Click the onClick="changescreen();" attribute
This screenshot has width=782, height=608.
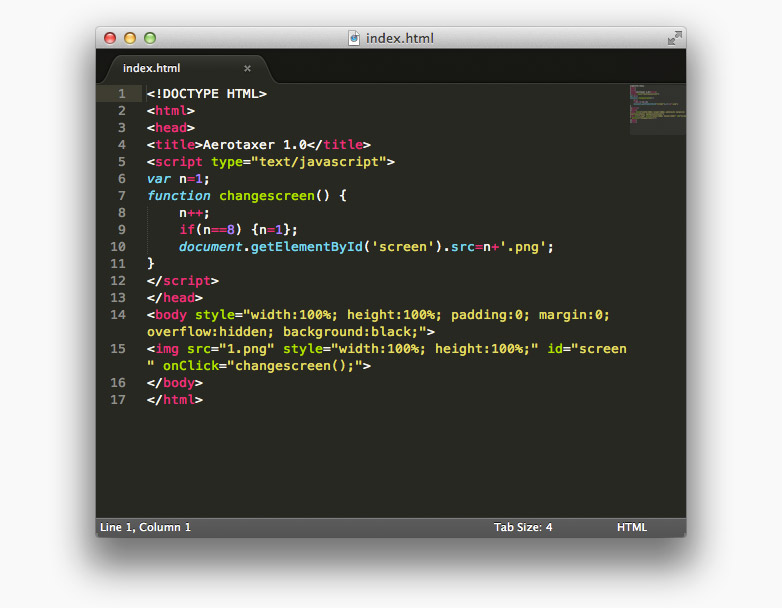tap(262, 366)
